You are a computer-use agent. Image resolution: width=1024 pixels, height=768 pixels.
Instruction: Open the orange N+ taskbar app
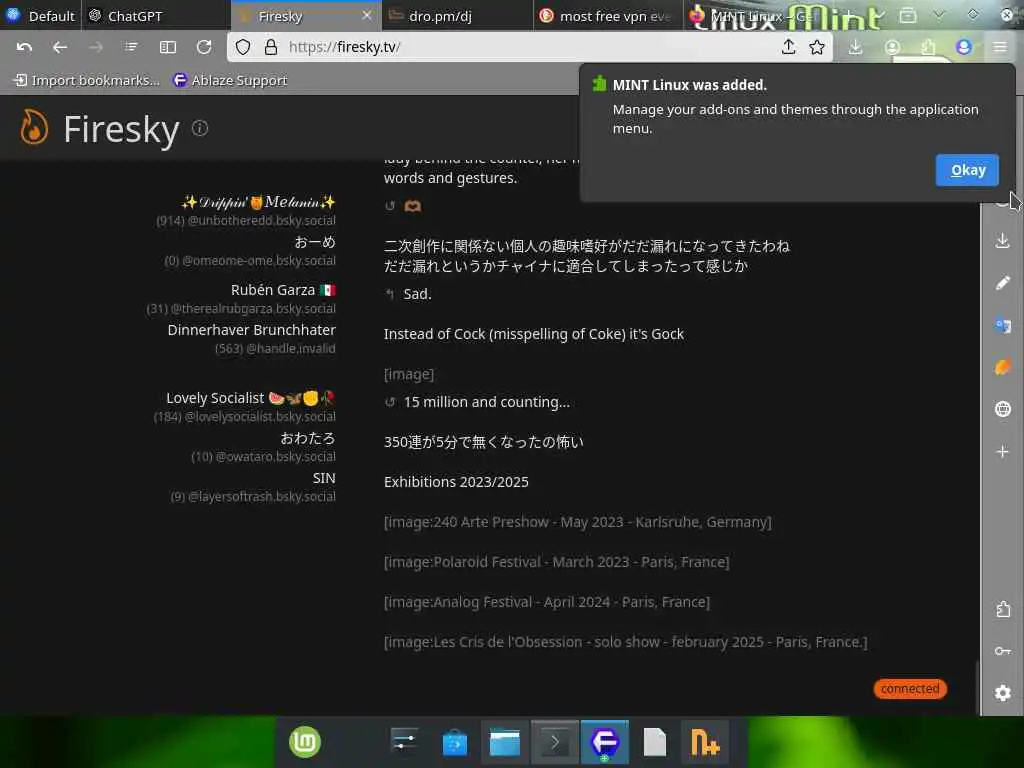point(705,742)
